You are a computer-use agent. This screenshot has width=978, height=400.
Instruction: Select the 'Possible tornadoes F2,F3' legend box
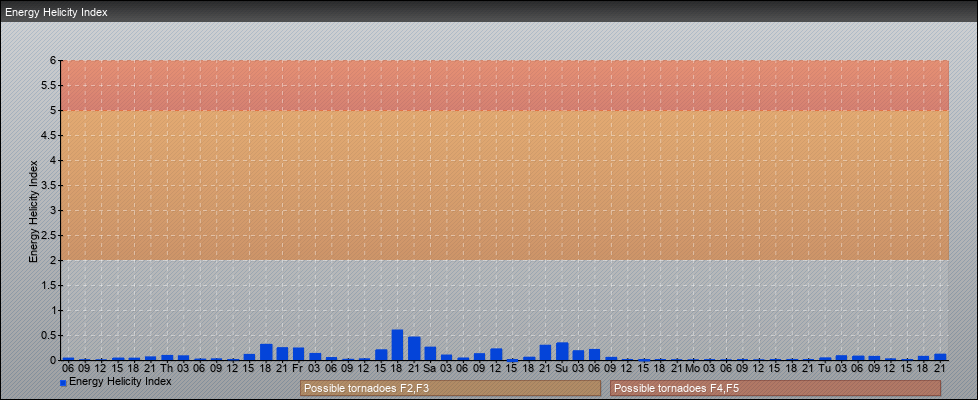pos(450,388)
